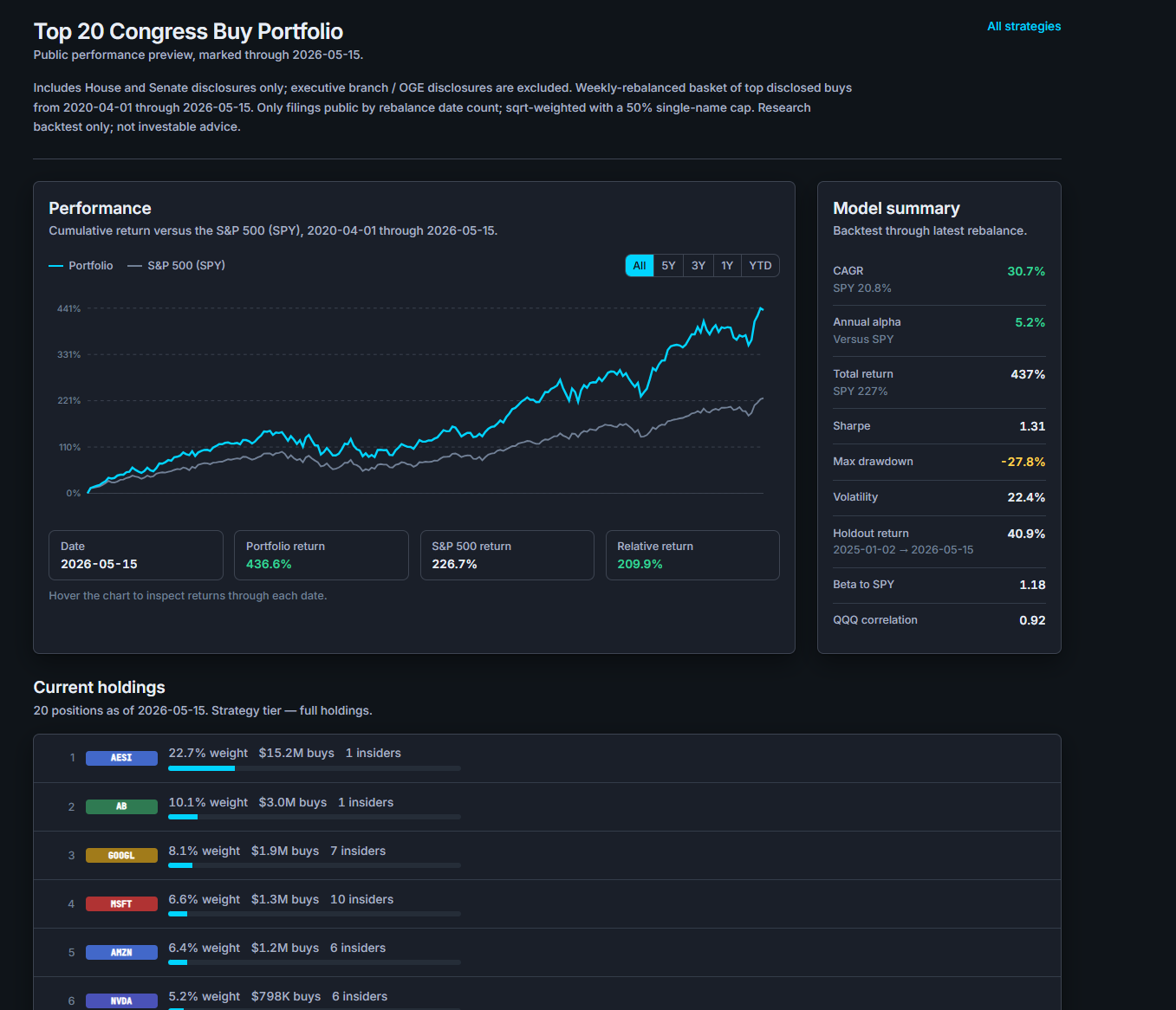Click the Annual alpha 5.2% value
This screenshot has width=1176, height=1010.
(1030, 322)
